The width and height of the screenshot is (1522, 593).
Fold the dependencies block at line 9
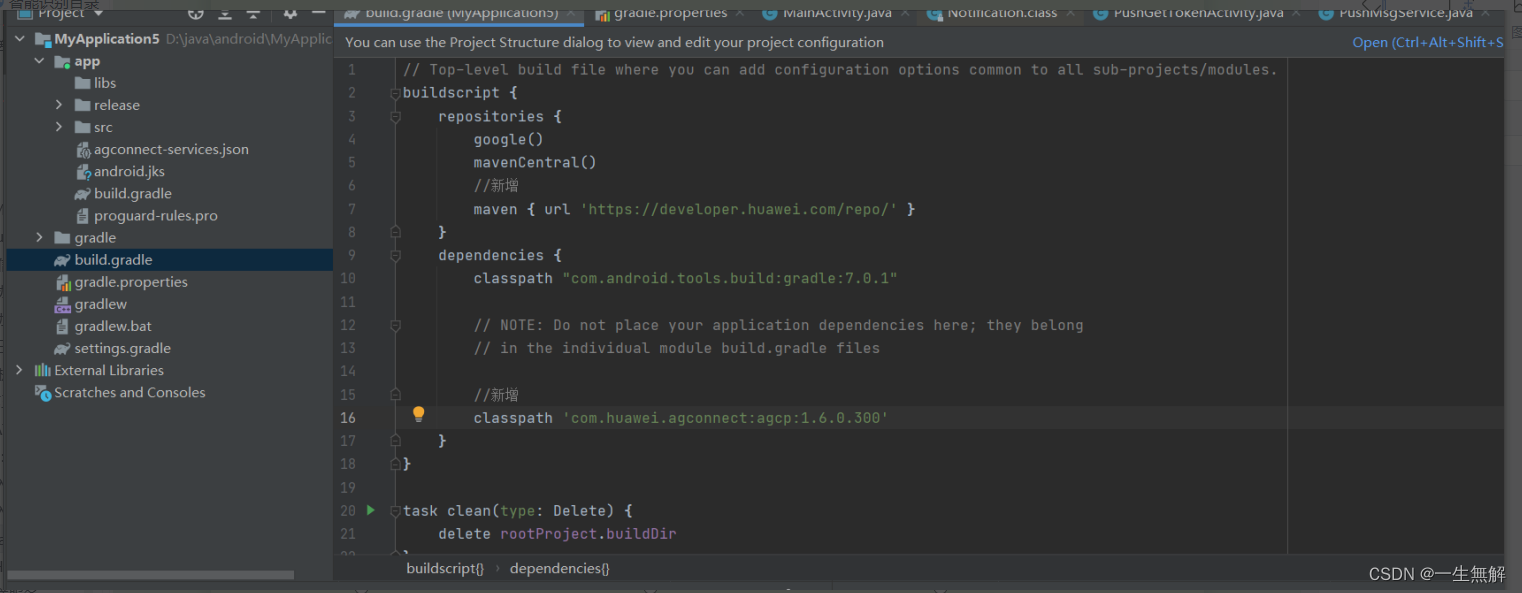tap(395, 255)
